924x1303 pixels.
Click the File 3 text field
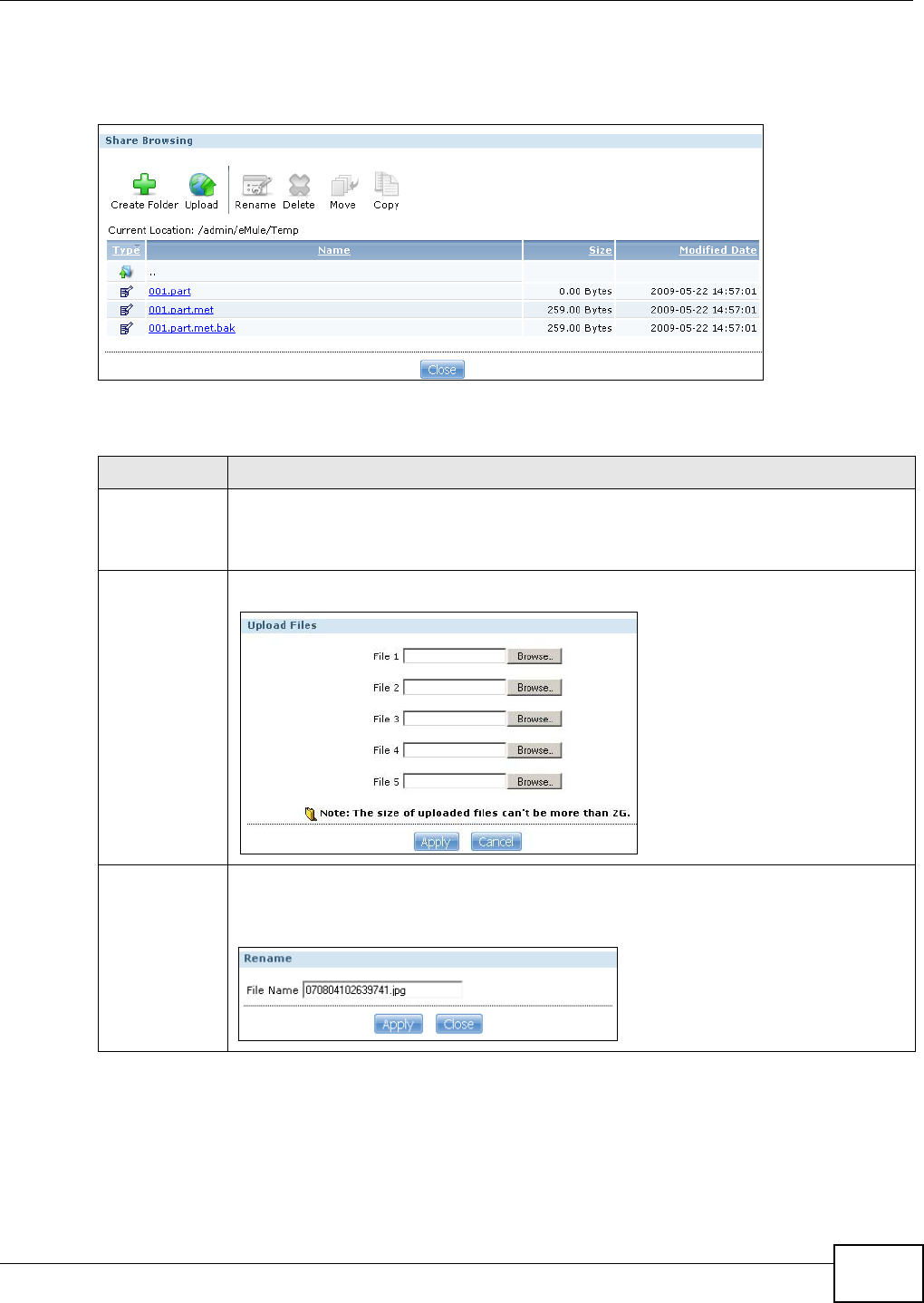pyautogui.click(x=455, y=719)
